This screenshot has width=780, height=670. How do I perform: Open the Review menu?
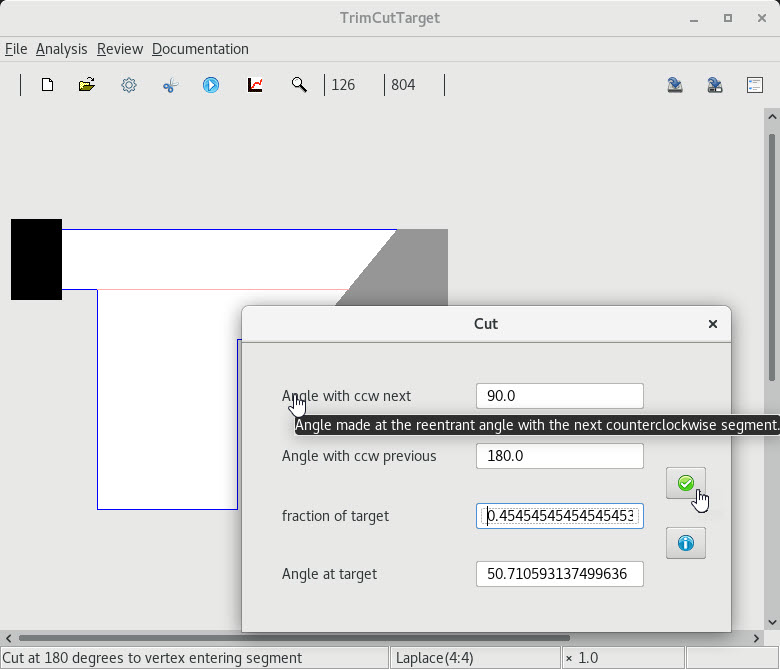(120, 49)
